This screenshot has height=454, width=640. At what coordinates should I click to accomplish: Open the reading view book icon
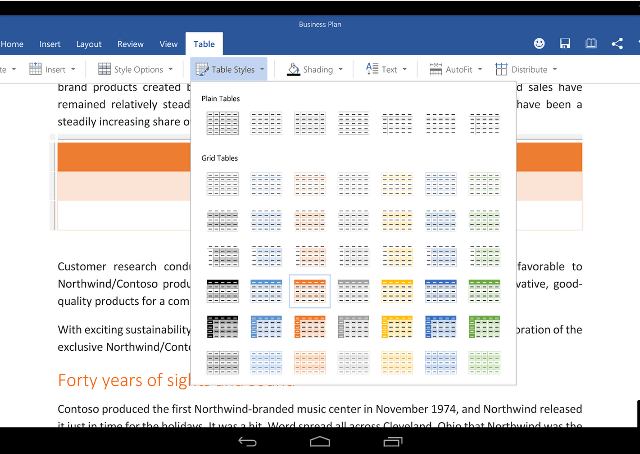coord(591,44)
